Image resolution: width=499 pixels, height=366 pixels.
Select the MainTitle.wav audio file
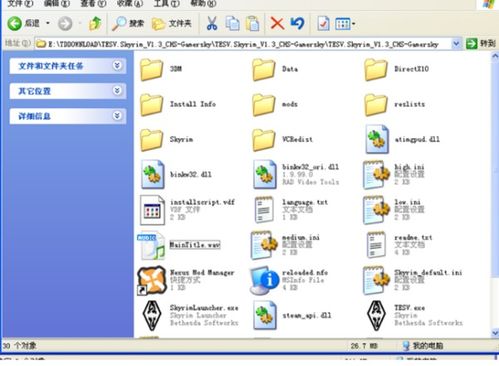[x=179, y=245]
